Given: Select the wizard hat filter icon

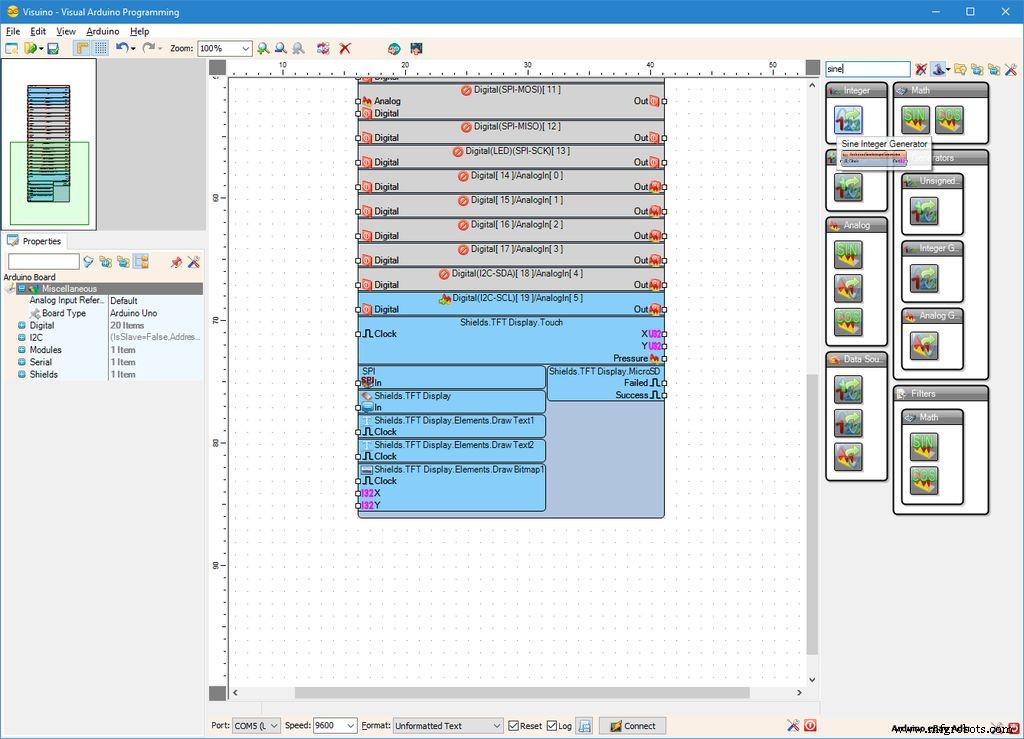Looking at the screenshot, I should click(x=938, y=69).
